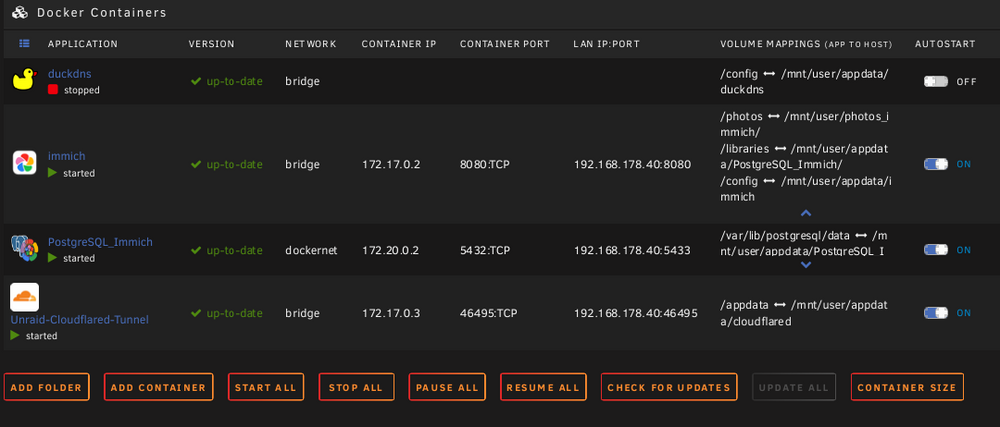This screenshot has height=427, width=1000.
Task: Click container IP 172.20.0.2
Action: pos(390,250)
